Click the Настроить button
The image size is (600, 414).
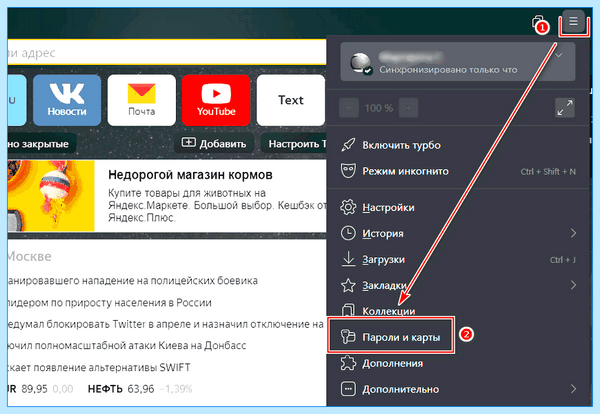click(294, 143)
